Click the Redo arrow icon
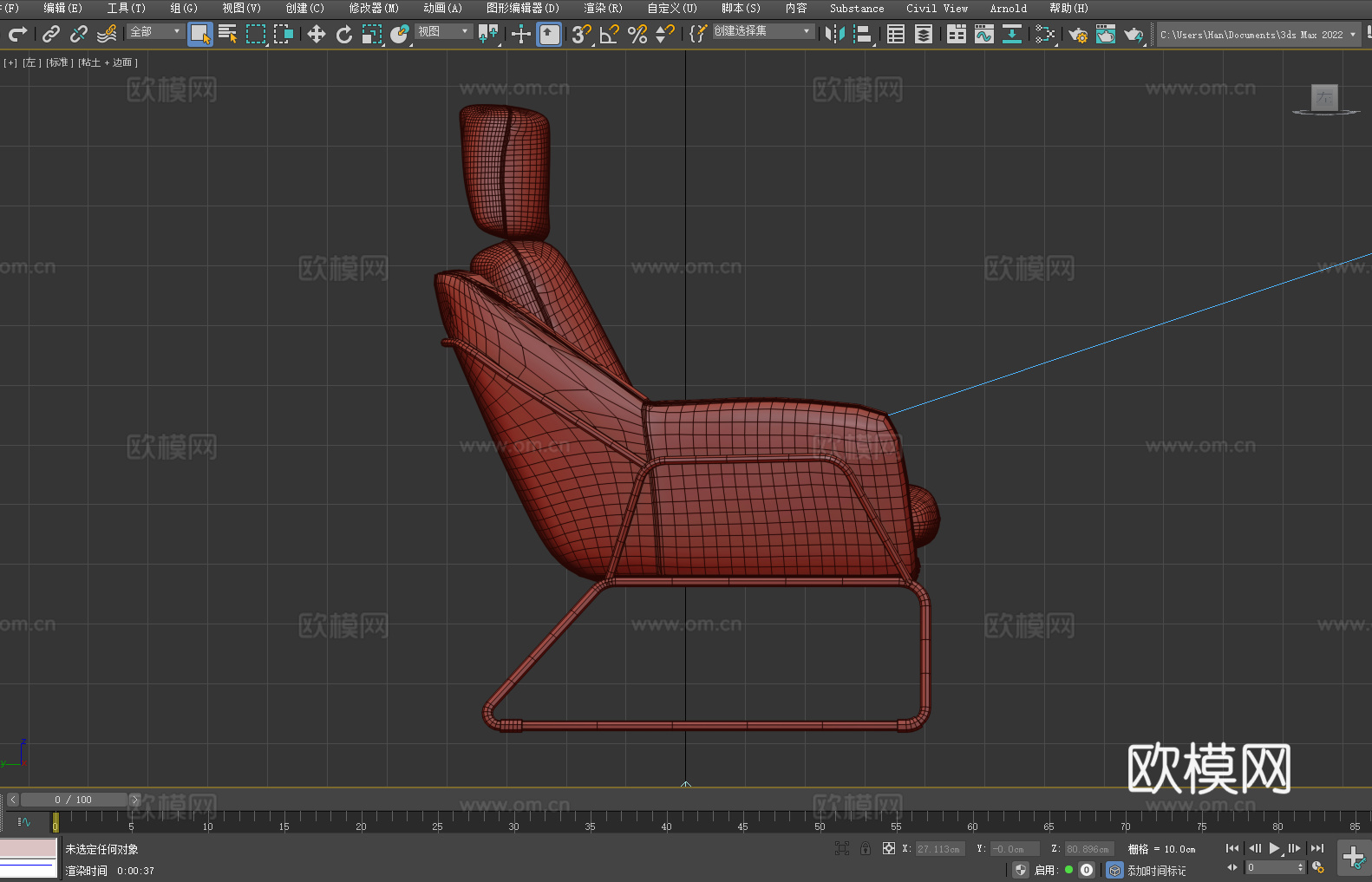The height and width of the screenshot is (882, 1372). pyautogui.click(x=17, y=34)
